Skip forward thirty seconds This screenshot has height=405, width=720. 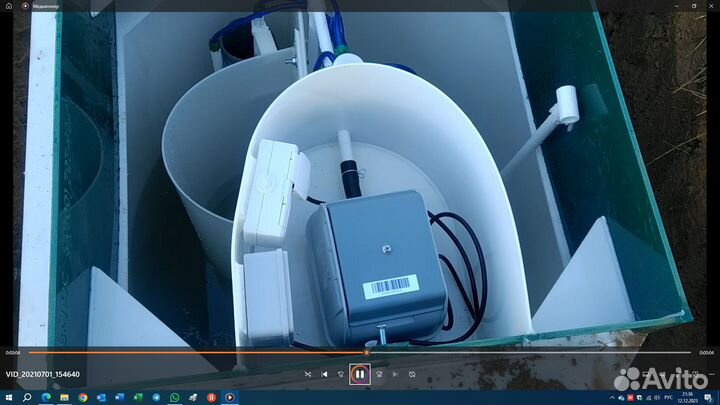(x=378, y=374)
